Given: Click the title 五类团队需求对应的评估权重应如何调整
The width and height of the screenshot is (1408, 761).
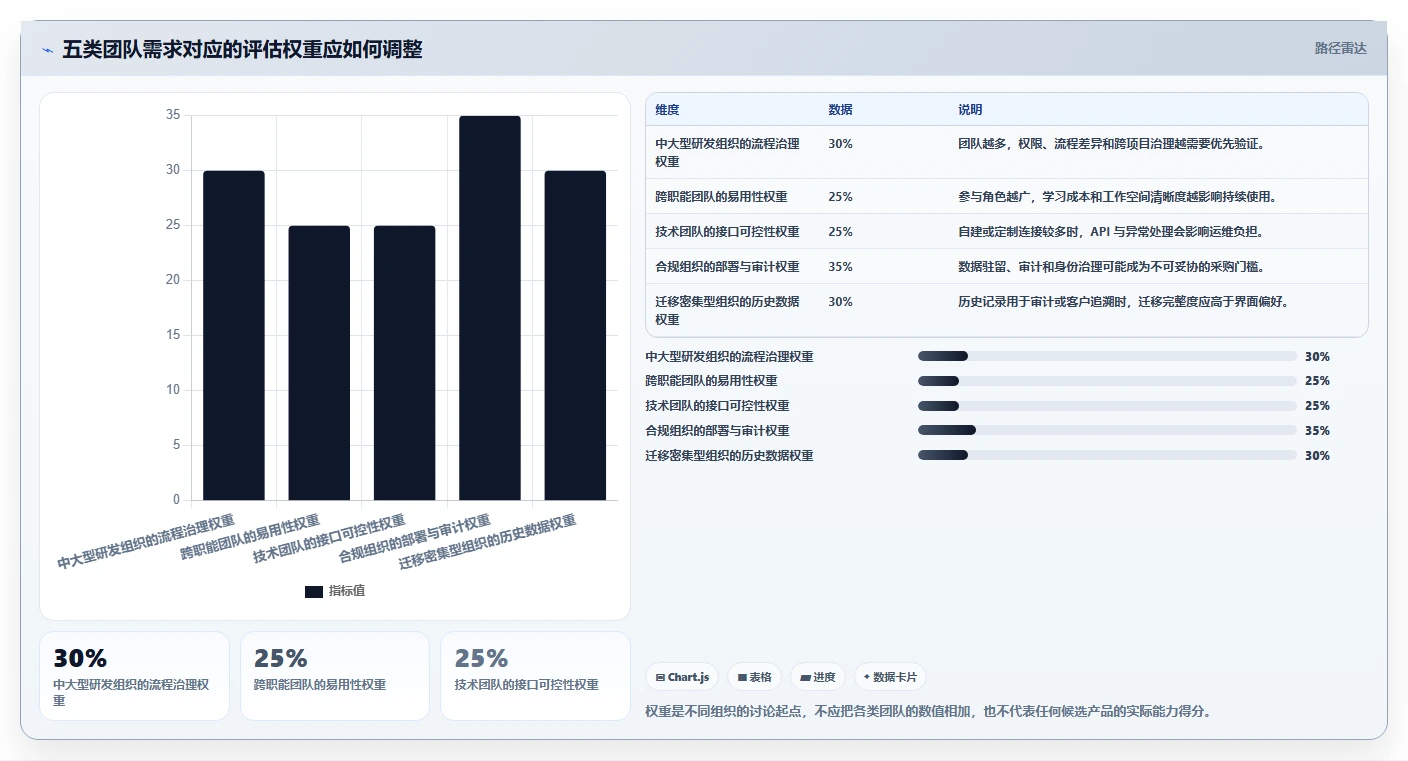Looking at the screenshot, I should (242, 49).
